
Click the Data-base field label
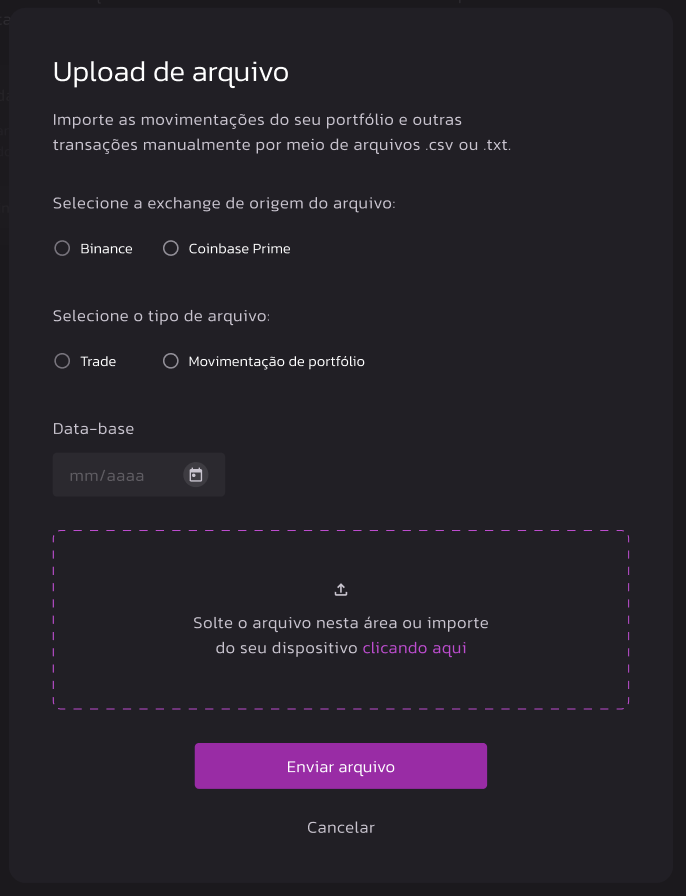pos(93,428)
